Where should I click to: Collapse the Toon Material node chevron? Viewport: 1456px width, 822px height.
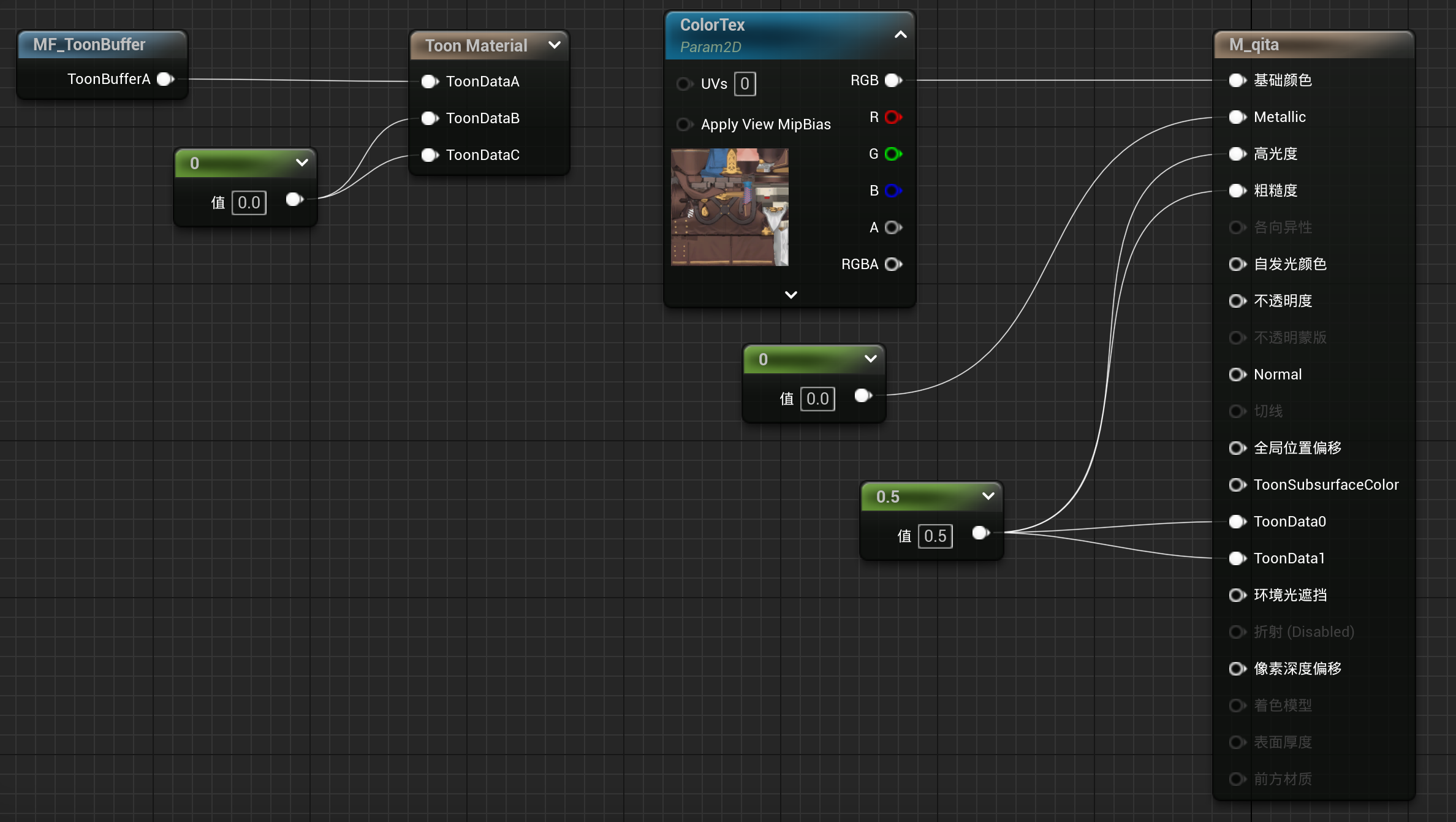[x=555, y=45]
